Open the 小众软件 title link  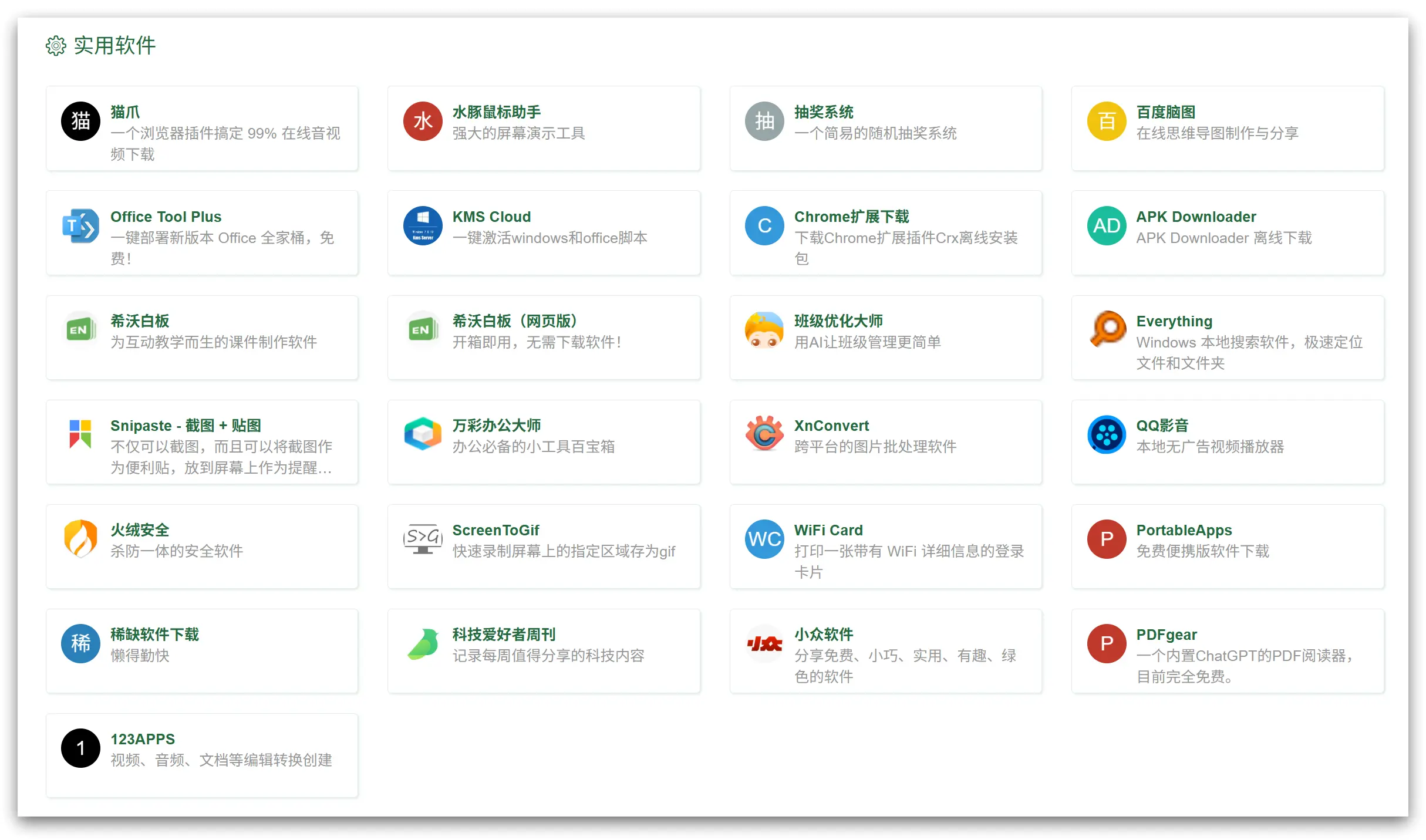(x=824, y=635)
